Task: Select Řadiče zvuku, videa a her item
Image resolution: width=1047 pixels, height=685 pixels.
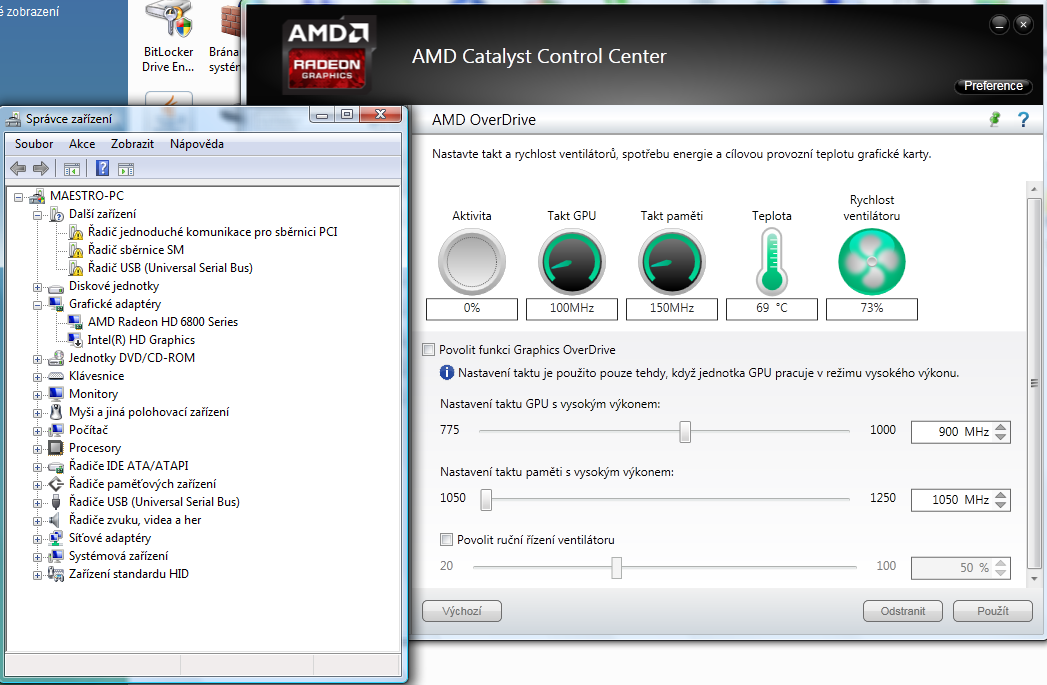Action: pos(135,520)
